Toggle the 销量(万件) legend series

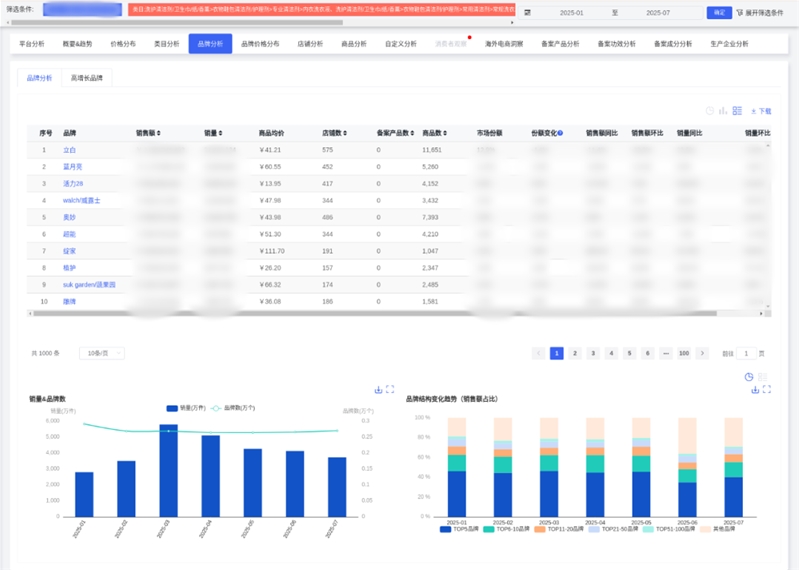[x=185, y=408]
